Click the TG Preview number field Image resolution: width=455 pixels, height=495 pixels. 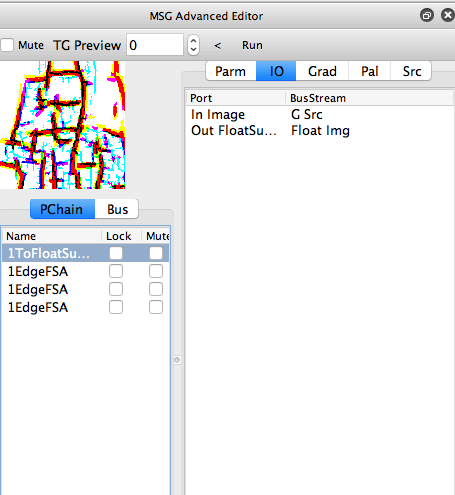coord(155,45)
